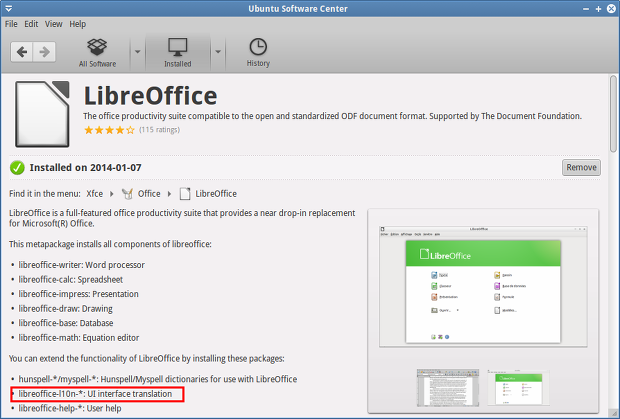Expand the Installed dropdown arrow

(x=218, y=52)
